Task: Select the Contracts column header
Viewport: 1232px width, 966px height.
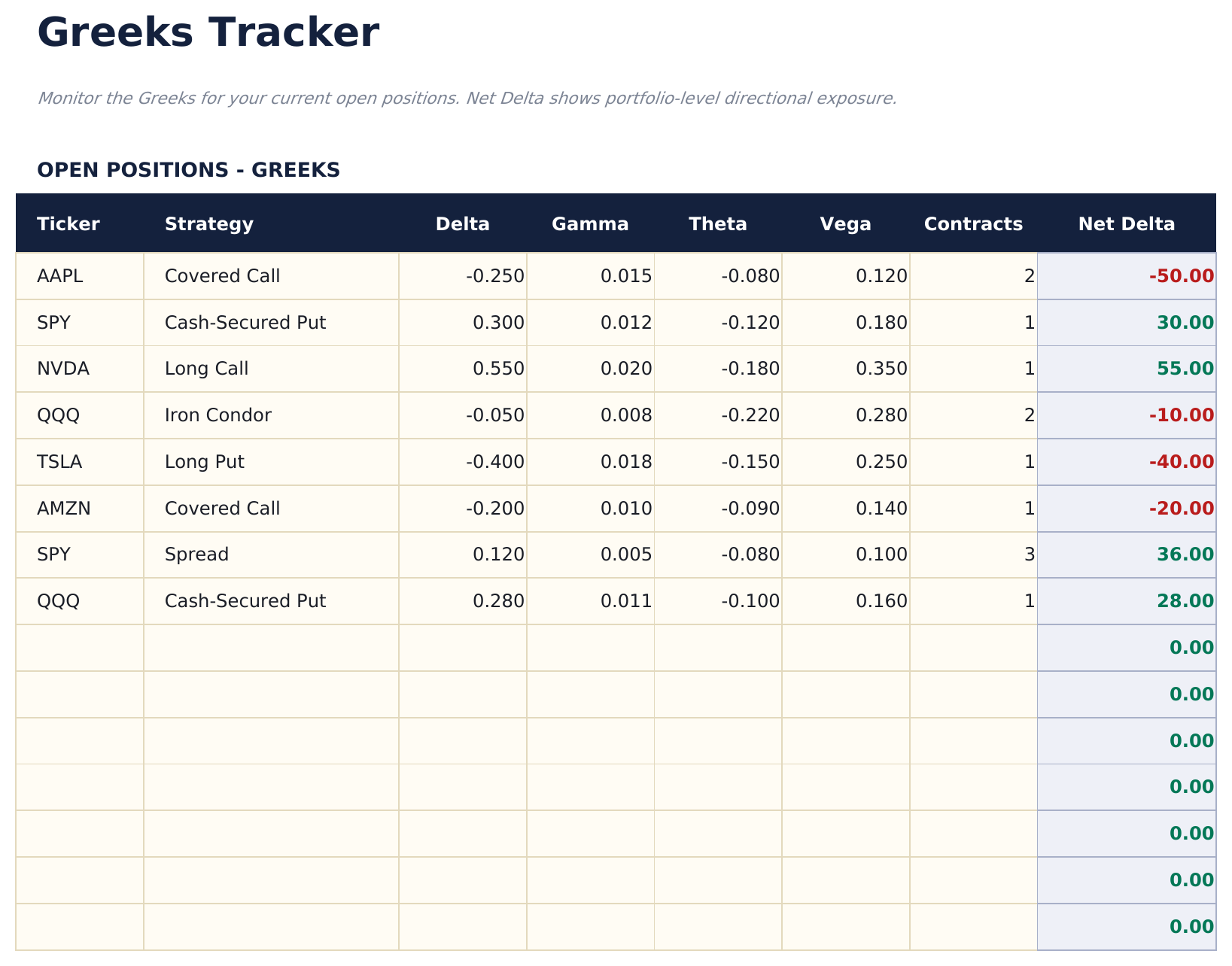Action: coord(973,223)
